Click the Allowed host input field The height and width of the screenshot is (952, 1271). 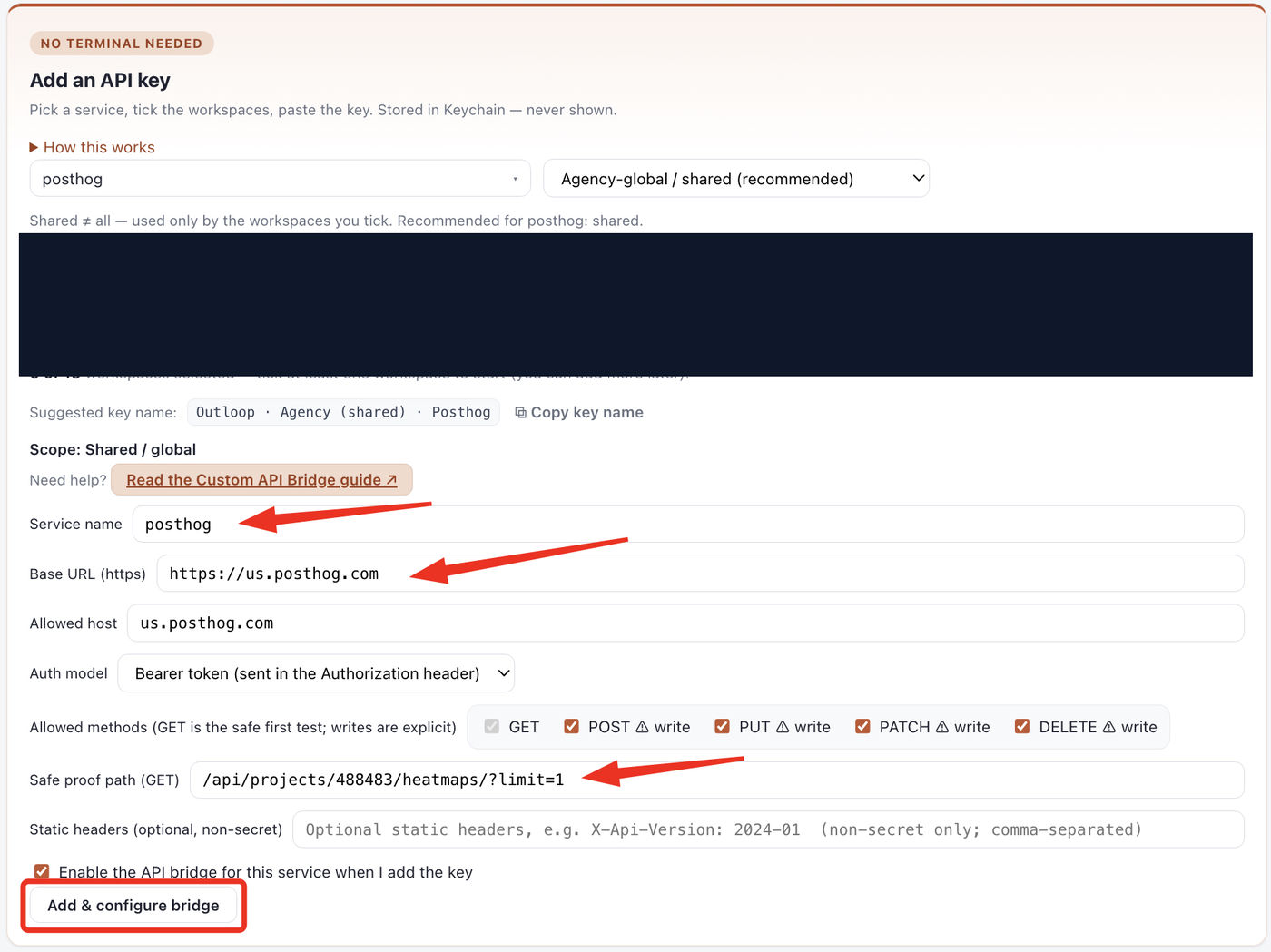pos(685,623)
